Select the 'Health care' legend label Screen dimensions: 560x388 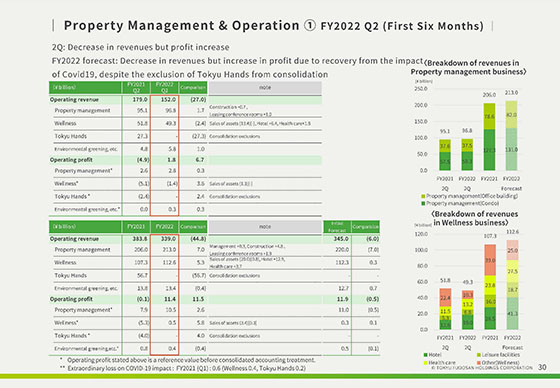pos(442,362)
